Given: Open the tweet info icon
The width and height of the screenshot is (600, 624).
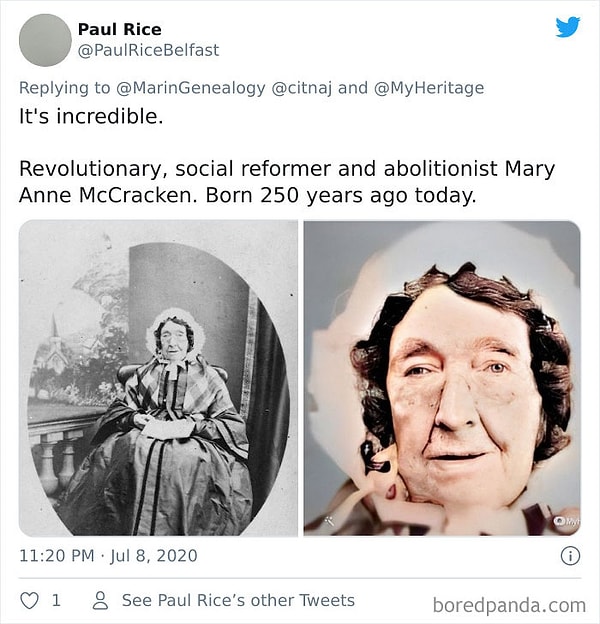Looking at the screenshot, I should (570, 556).
